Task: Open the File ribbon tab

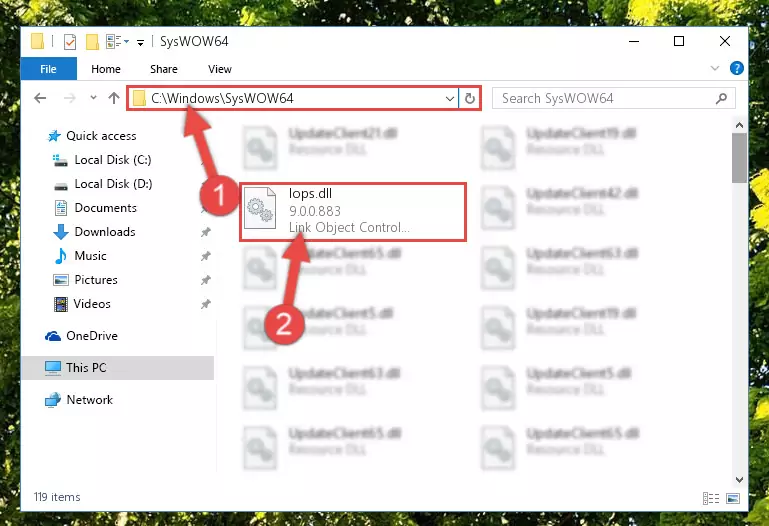Action: pos(49,69)
